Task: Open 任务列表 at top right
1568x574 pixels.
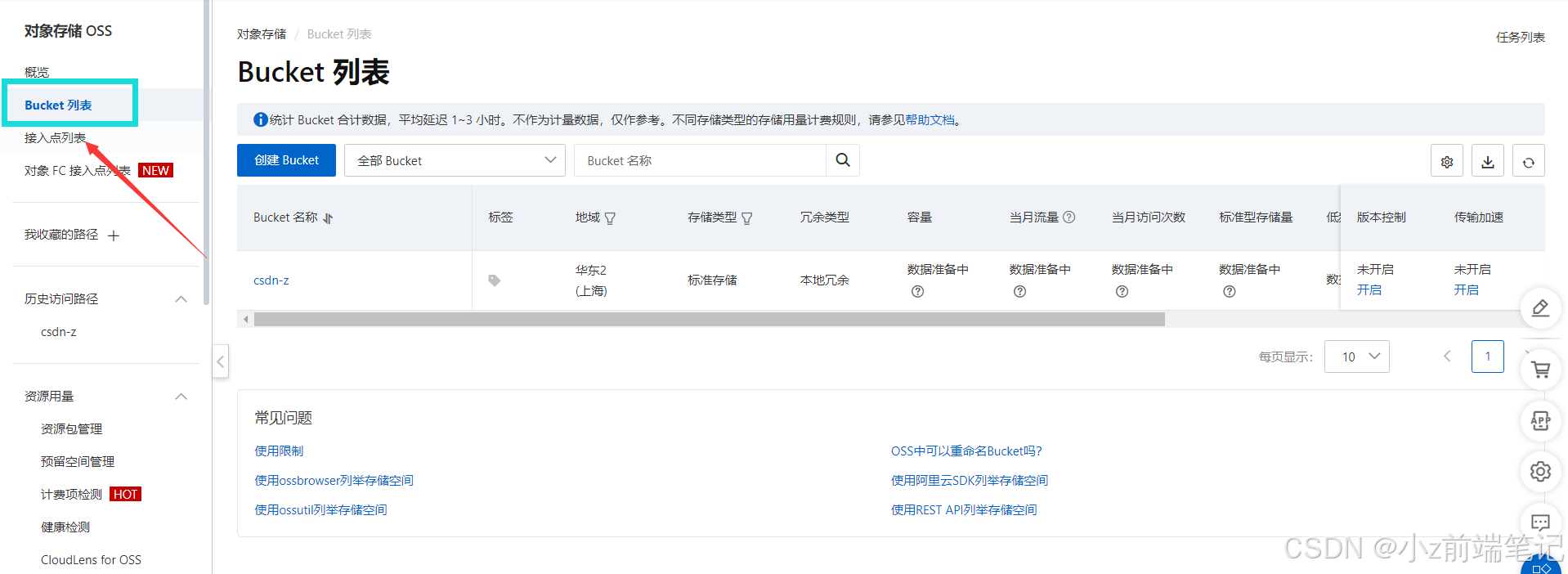Action: click(1521, 38)
